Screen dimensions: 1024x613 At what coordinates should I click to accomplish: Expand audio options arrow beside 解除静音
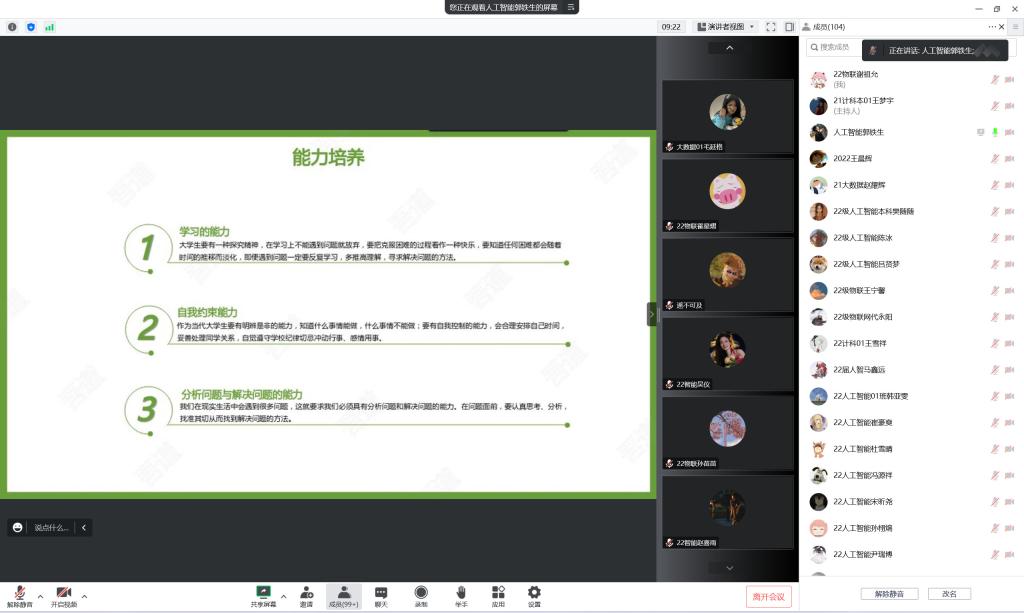40,597
